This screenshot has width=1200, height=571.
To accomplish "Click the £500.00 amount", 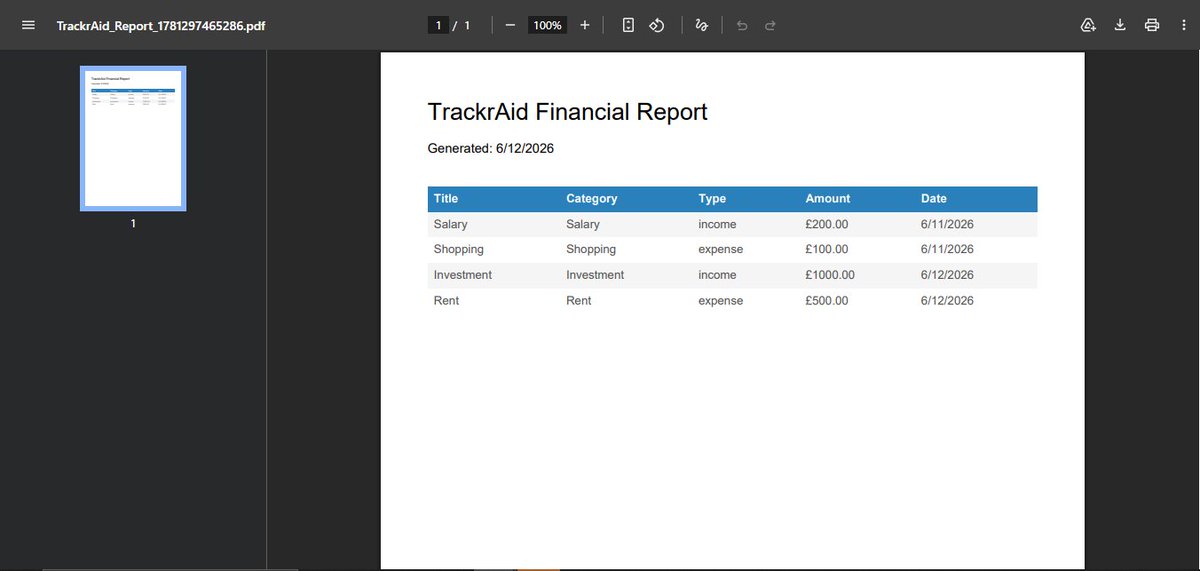I will (827, 301).
